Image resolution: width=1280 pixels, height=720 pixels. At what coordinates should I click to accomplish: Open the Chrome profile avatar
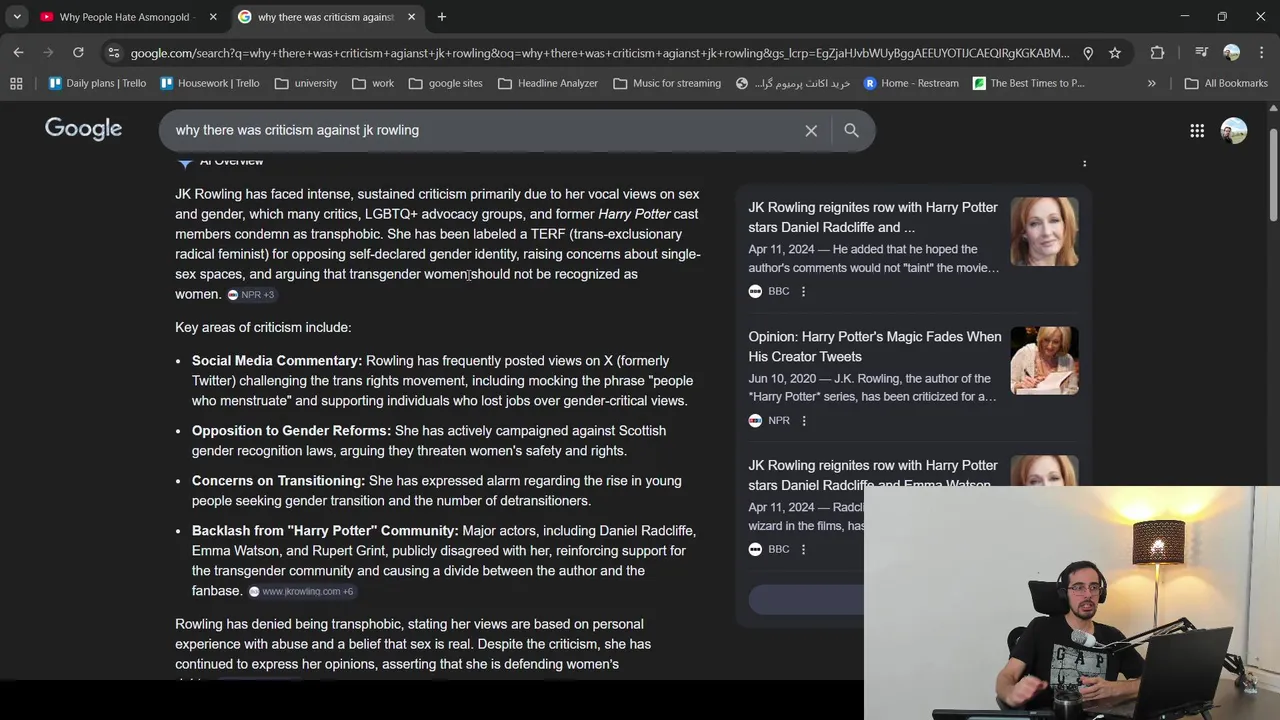tap(1231, 53)
